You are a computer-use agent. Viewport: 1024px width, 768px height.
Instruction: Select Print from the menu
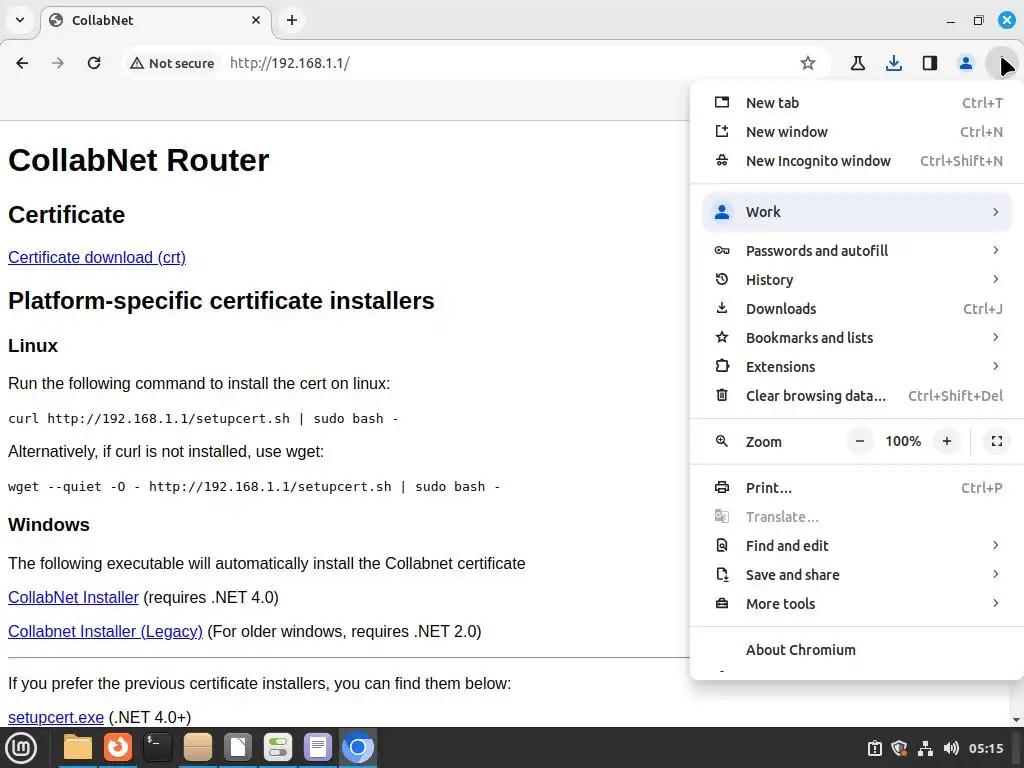coord(857,488)
